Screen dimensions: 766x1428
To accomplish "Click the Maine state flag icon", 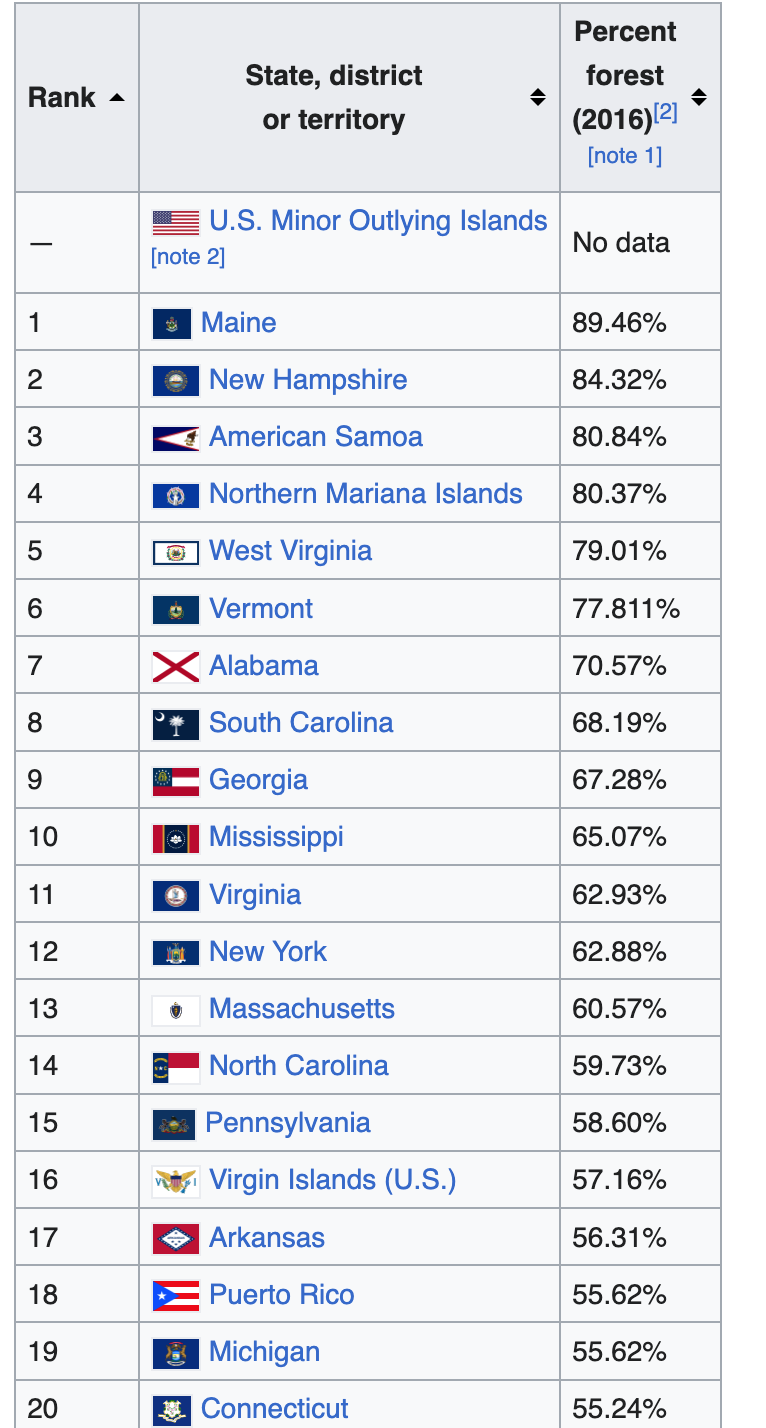I will (x=171, y=323).
